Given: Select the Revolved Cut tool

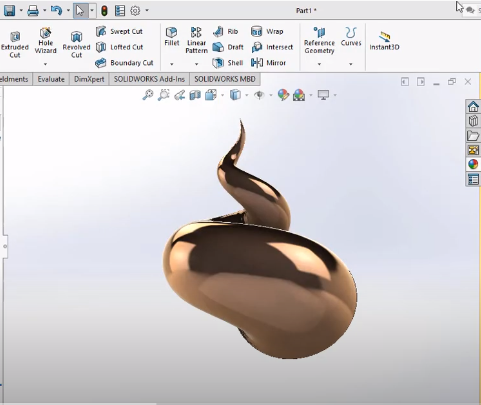Looking at the screenshot, I should click(x=76, y=45).
